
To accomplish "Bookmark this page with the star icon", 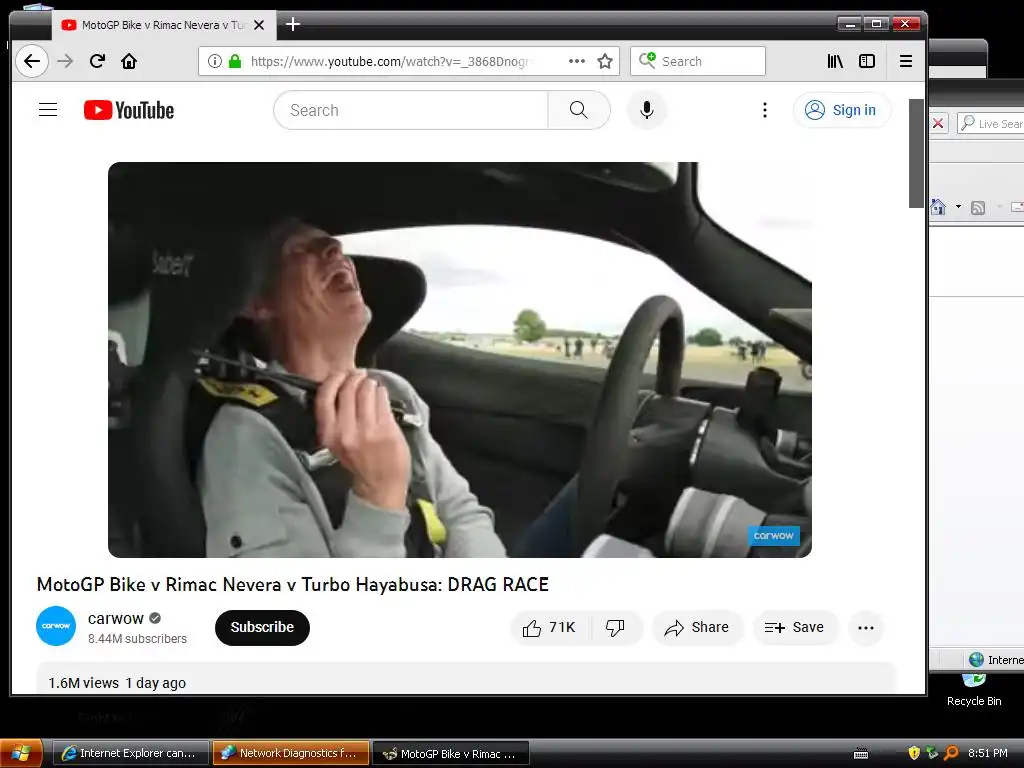I will pyautogui.click(x=605, y=61).
